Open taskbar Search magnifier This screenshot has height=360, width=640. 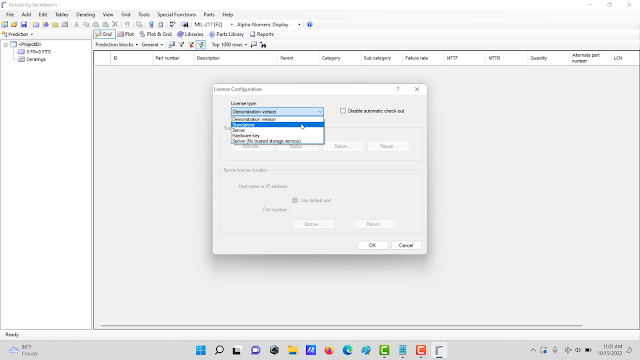[x=219, y=350]
